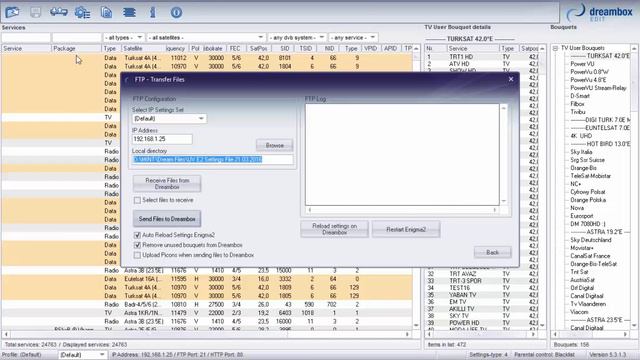
Task: Sort services by the Service column header
Action: pyautogui.click(x=26, y=49)
